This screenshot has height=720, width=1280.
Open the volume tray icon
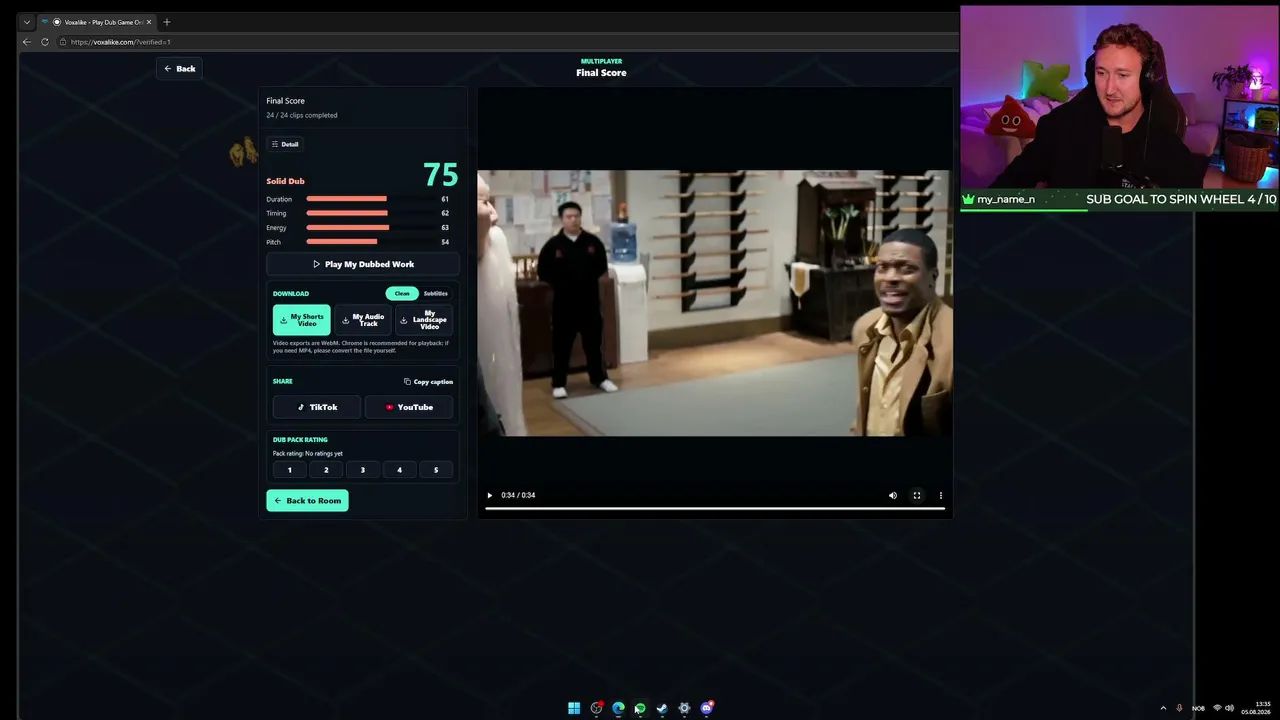pyautogui.click(x=1229, y=708)
